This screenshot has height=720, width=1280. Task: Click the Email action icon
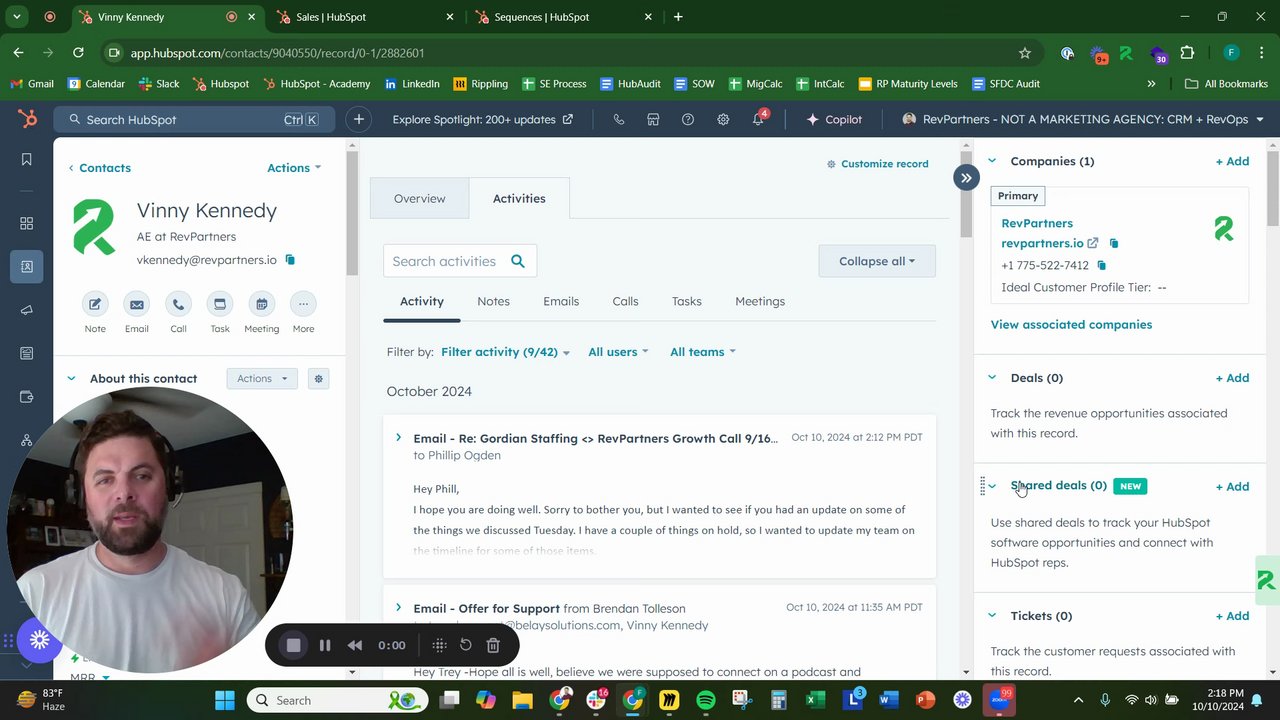tap(137, 304)
